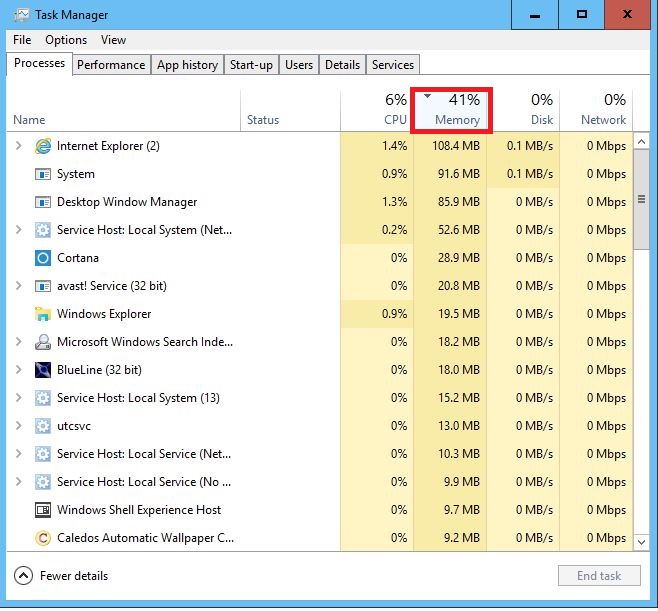Select the Processes tab
The height and width of the screenshot is (611, 658).
[39, 63]
